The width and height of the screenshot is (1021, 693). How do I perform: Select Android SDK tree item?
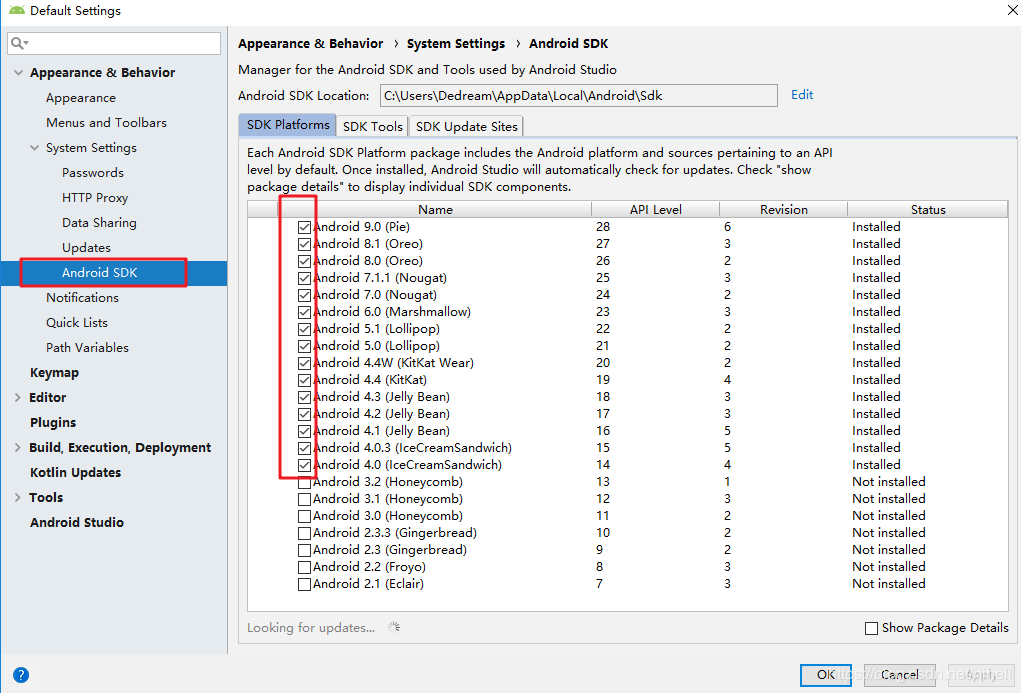100,272
